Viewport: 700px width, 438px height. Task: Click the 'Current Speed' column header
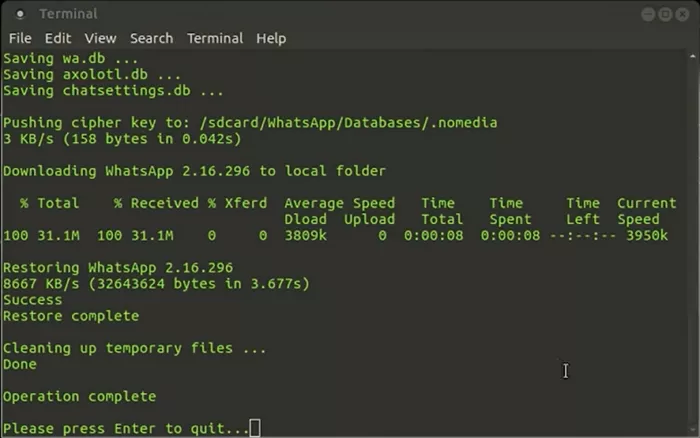pos(646,211)
